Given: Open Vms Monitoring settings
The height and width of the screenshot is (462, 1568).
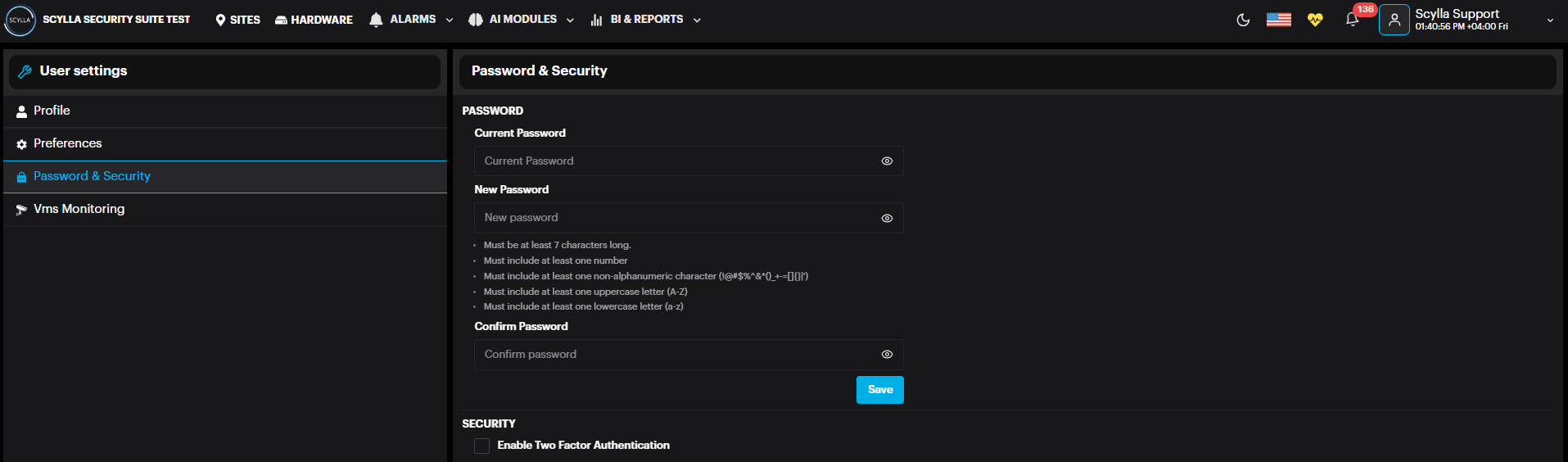Looking at the screenshot, I should coord(79,209).
